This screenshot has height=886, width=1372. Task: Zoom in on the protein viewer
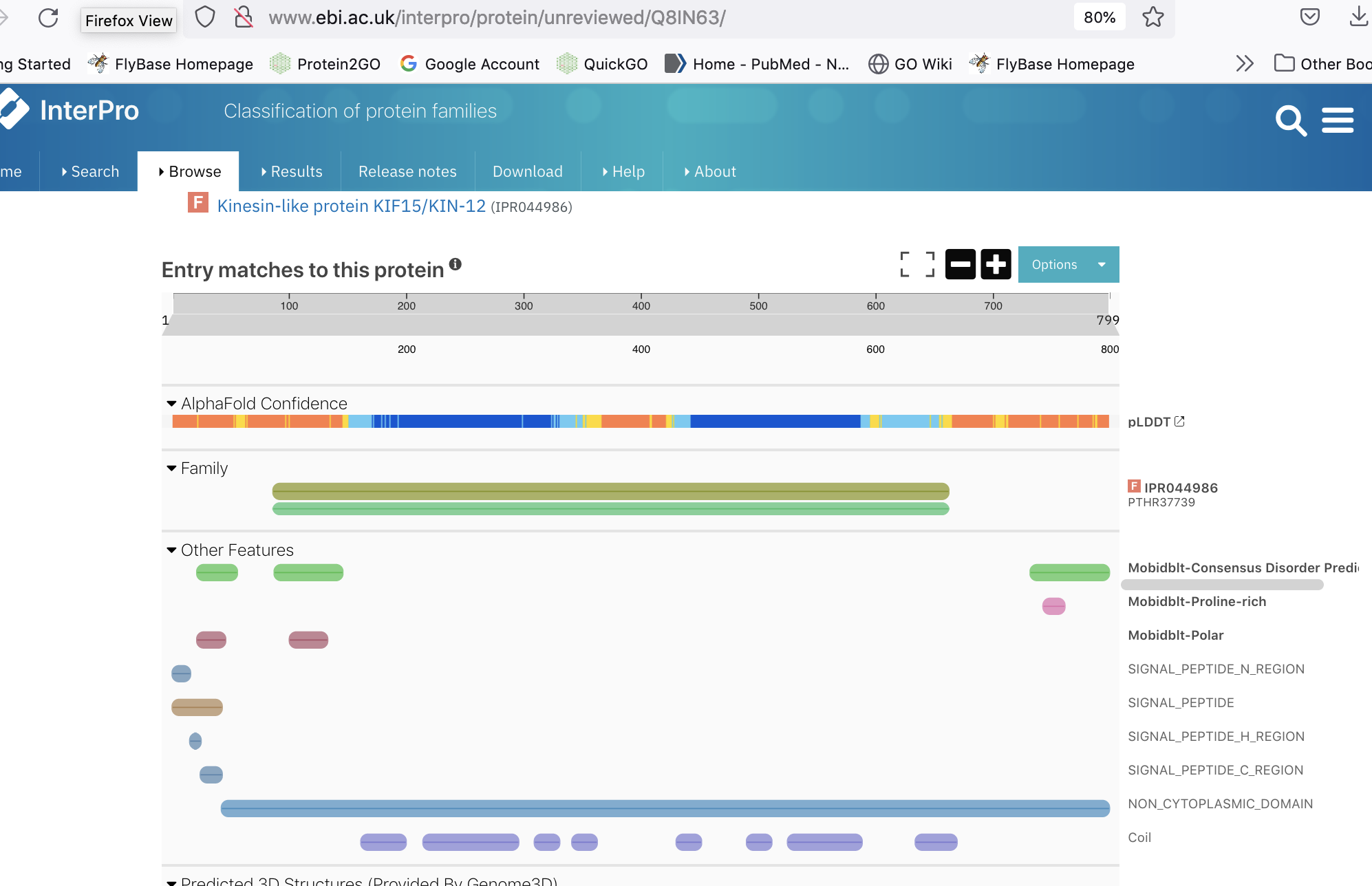coord(996,264)
